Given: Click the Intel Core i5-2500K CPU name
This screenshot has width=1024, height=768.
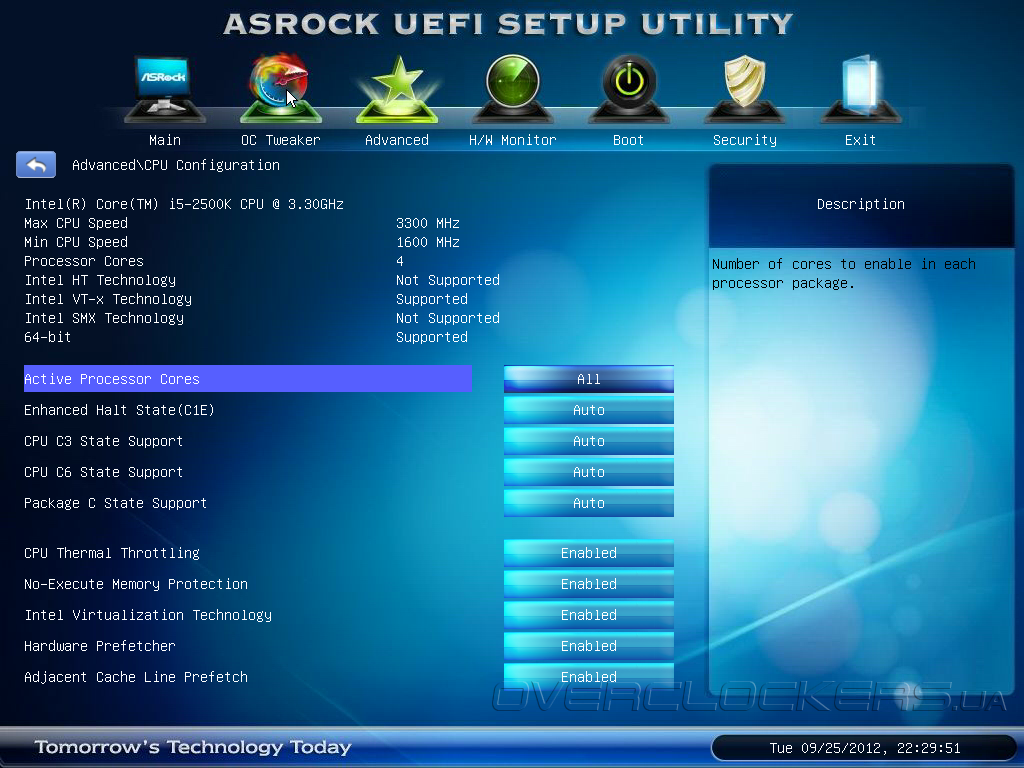Looking at the screenshot, I should point(184,204).
